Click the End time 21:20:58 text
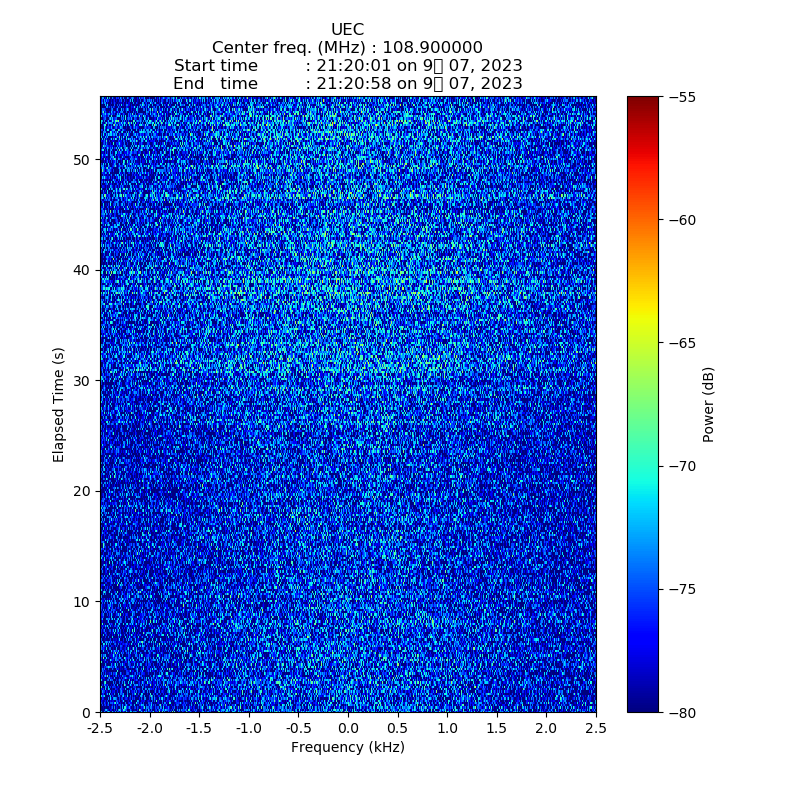 (347, 84)
